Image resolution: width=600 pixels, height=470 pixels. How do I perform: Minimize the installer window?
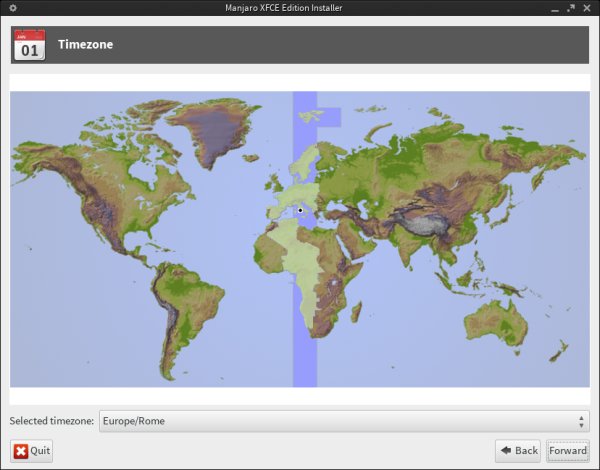click(555, 8)
